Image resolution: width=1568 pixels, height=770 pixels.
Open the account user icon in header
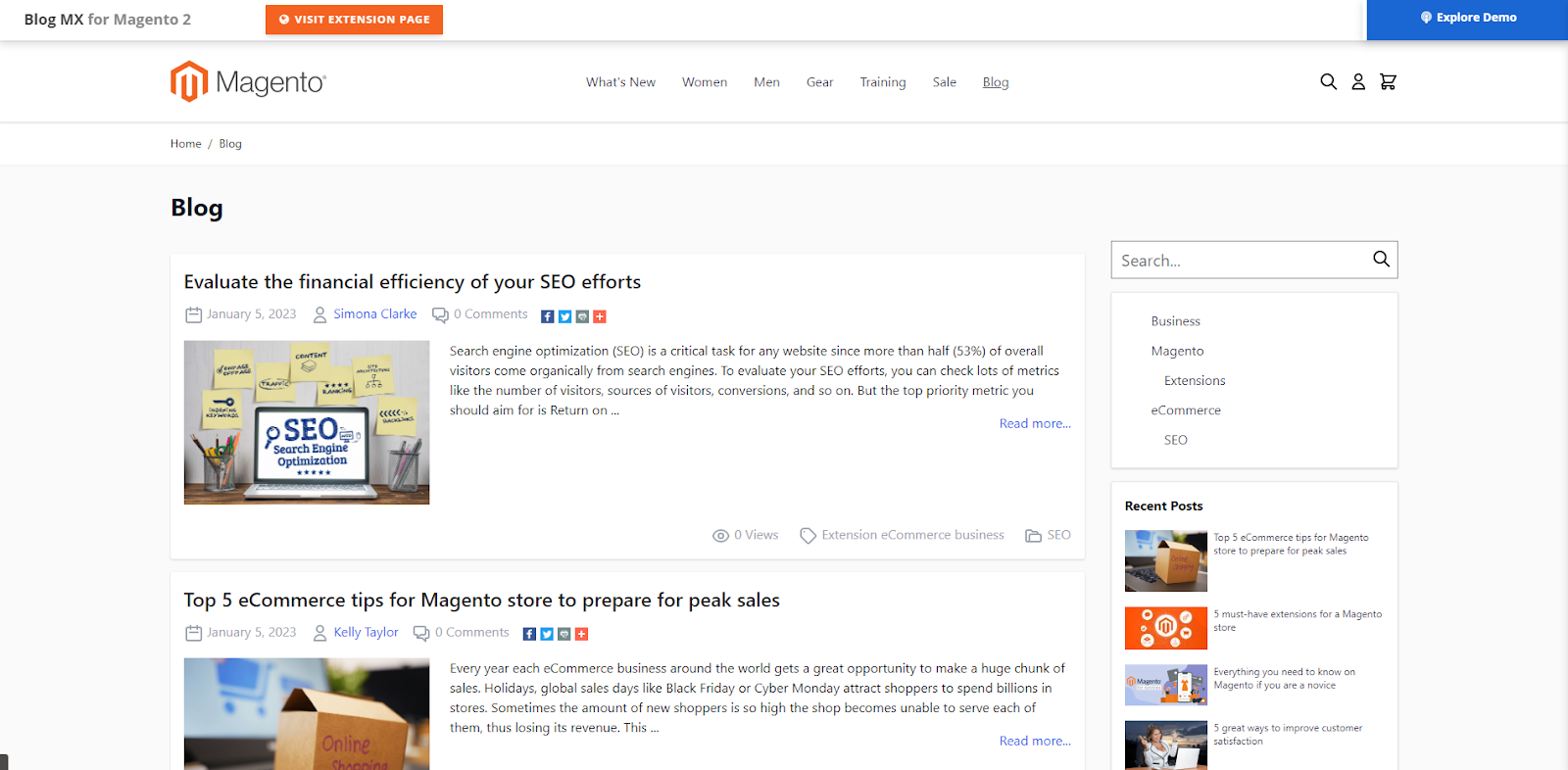[x=1358, y=81]
